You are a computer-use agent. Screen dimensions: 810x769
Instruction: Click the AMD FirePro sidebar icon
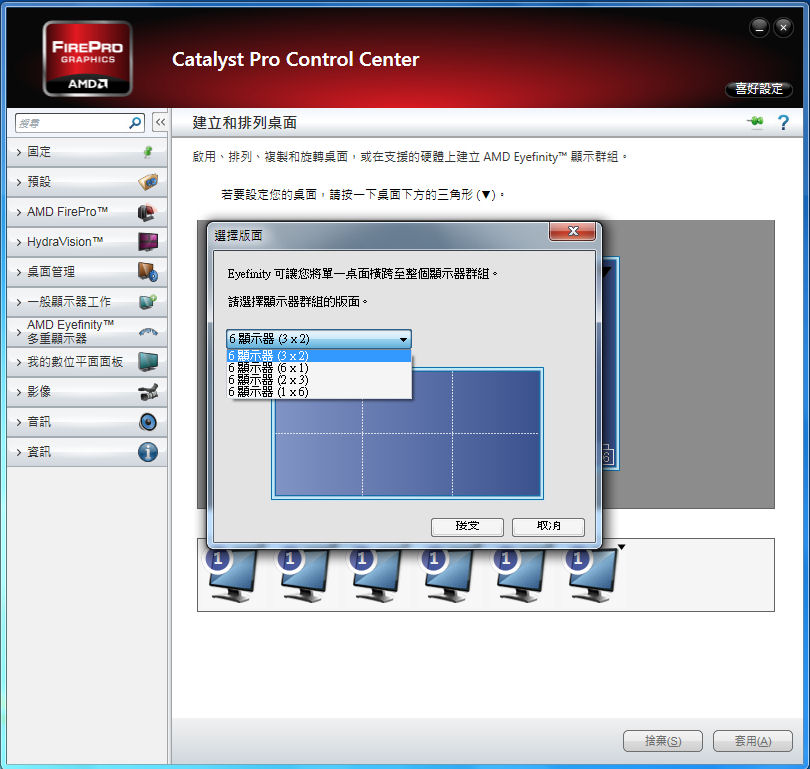click(x=147, y=212)
